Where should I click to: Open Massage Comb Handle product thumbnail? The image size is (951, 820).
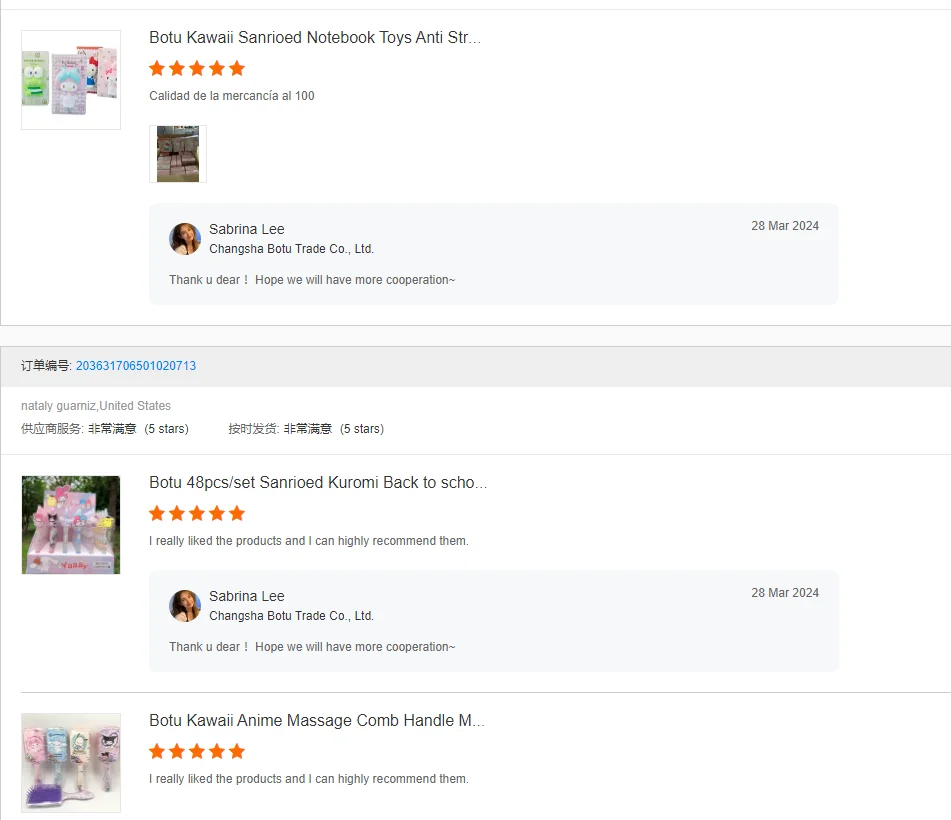pos(71,763)
